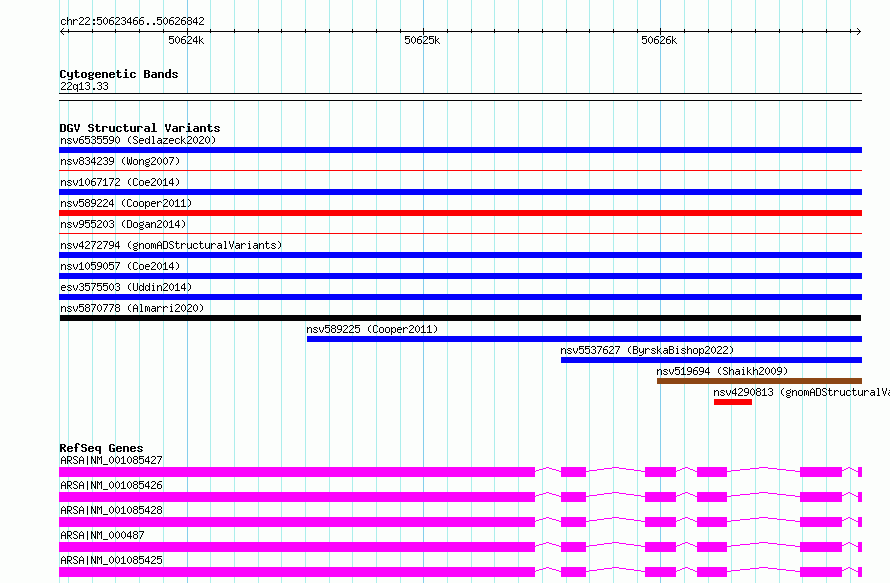Click the left arrow of the ruler
Viewport: 890px width, 583px height.
point(63,31)
